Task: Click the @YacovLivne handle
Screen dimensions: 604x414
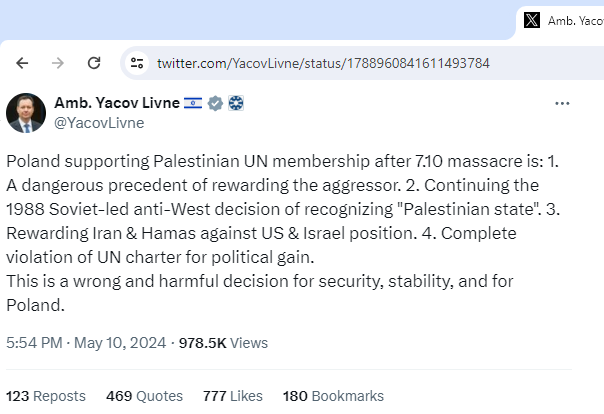Action: (99, 123)
